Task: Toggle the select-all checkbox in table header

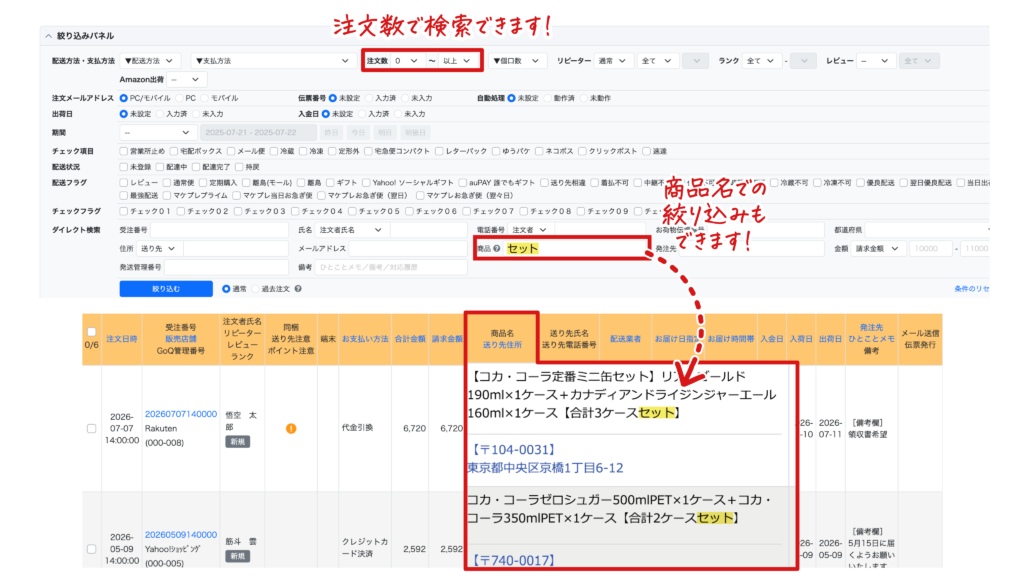Action: (x=91, y=332)
